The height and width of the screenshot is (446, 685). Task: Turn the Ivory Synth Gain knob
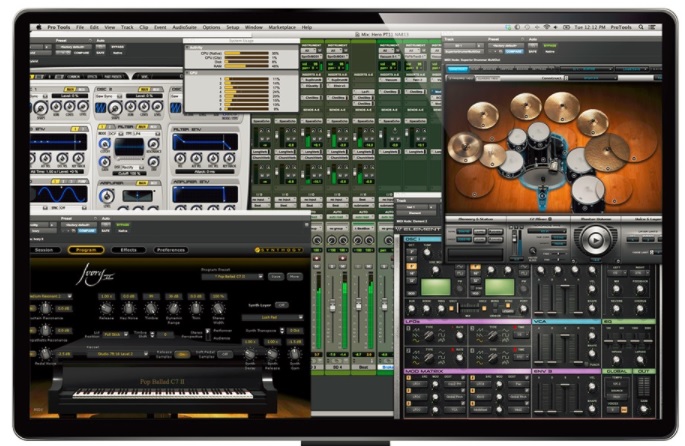[295, 353]
